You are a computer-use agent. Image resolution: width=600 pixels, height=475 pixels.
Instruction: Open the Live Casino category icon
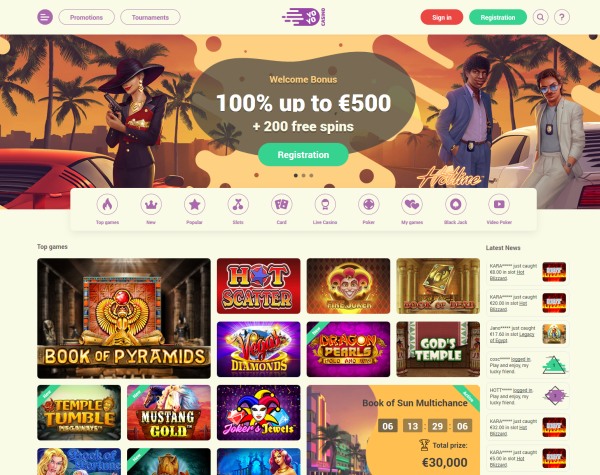pos(325,204)
